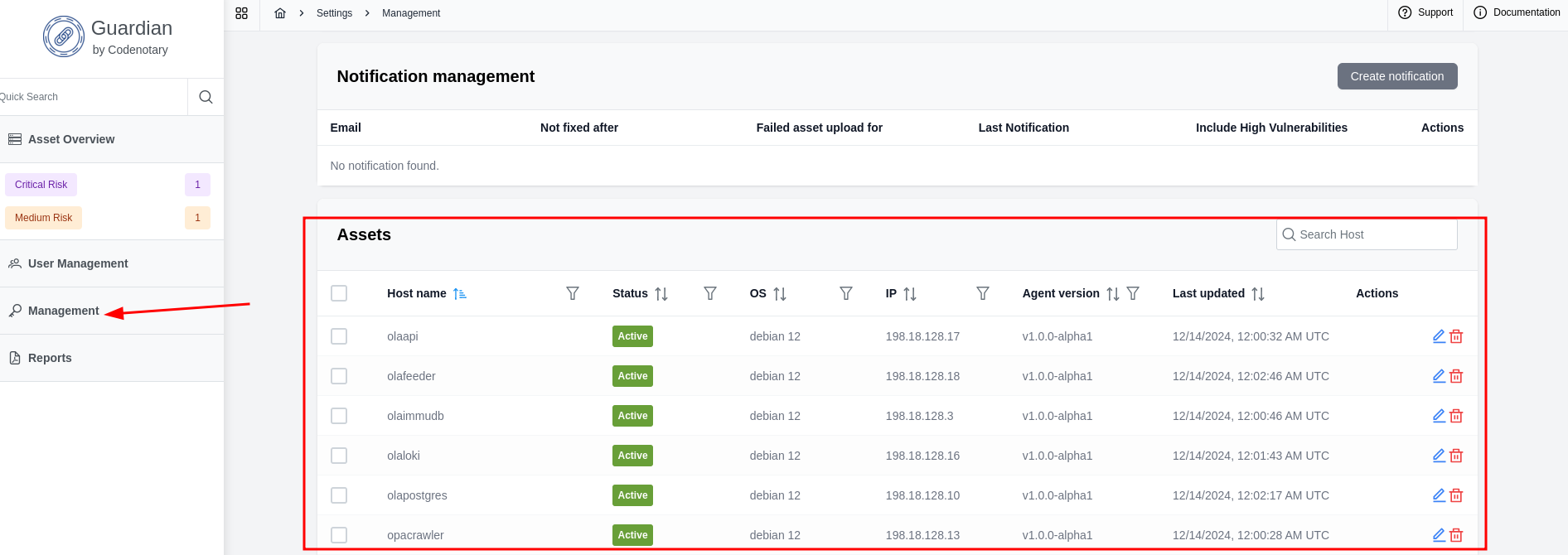Sort assets by Host name
Screen dimensions: 1568x555
coord(460,293)
